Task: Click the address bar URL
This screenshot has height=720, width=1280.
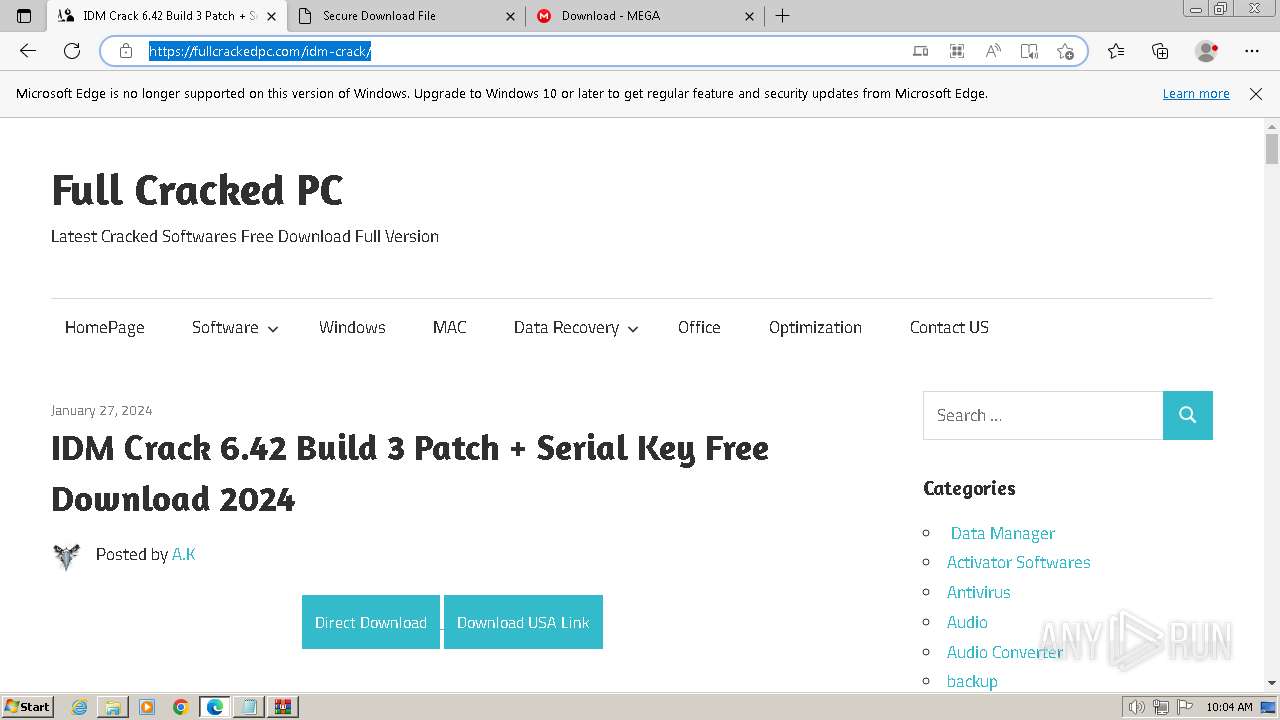Action: click(260, 51)
